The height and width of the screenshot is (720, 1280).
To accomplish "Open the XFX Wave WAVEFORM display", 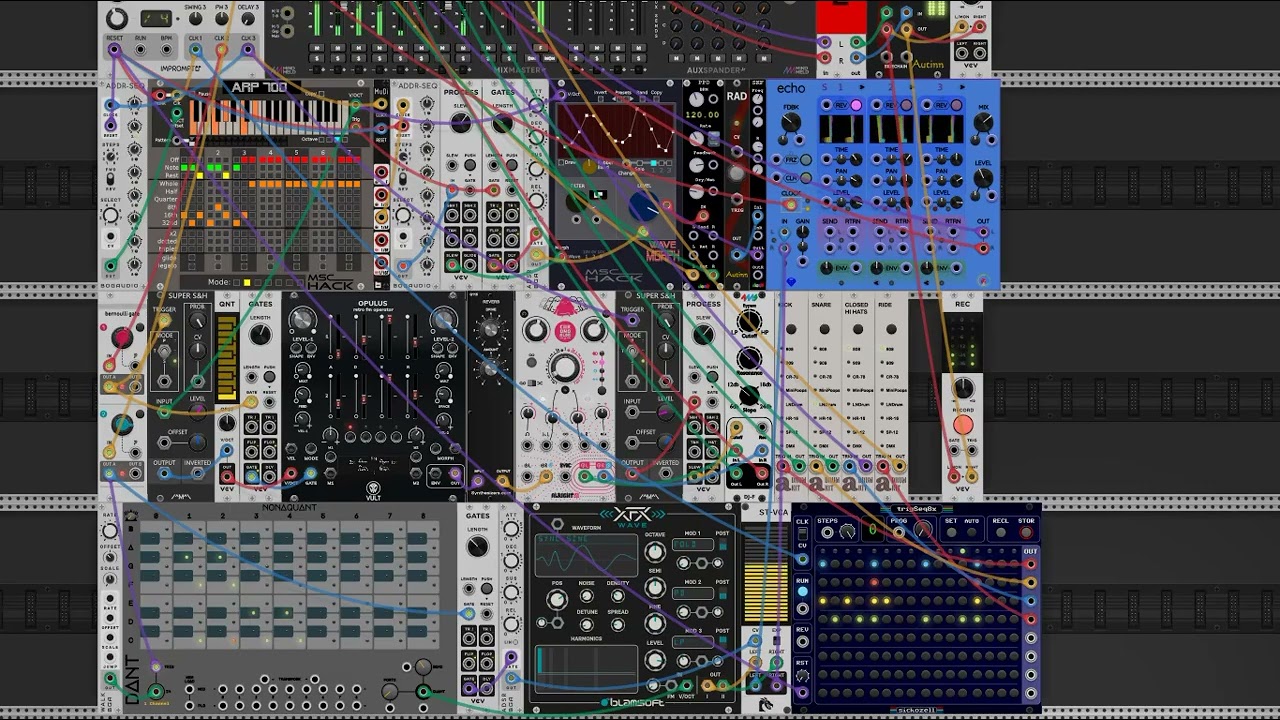I will 586,556.
